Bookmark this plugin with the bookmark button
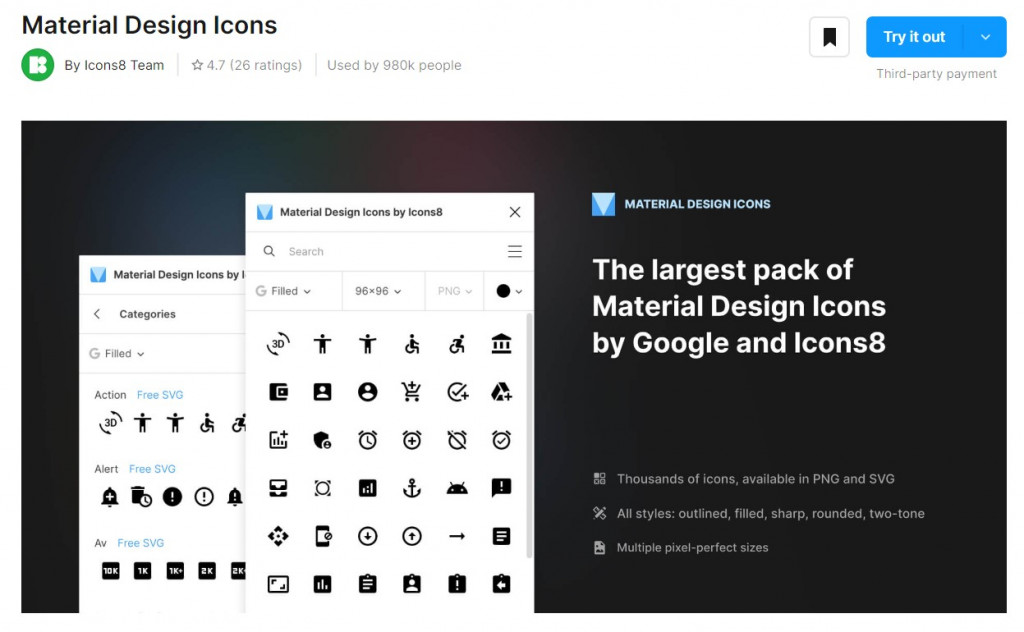 (829, 37)
